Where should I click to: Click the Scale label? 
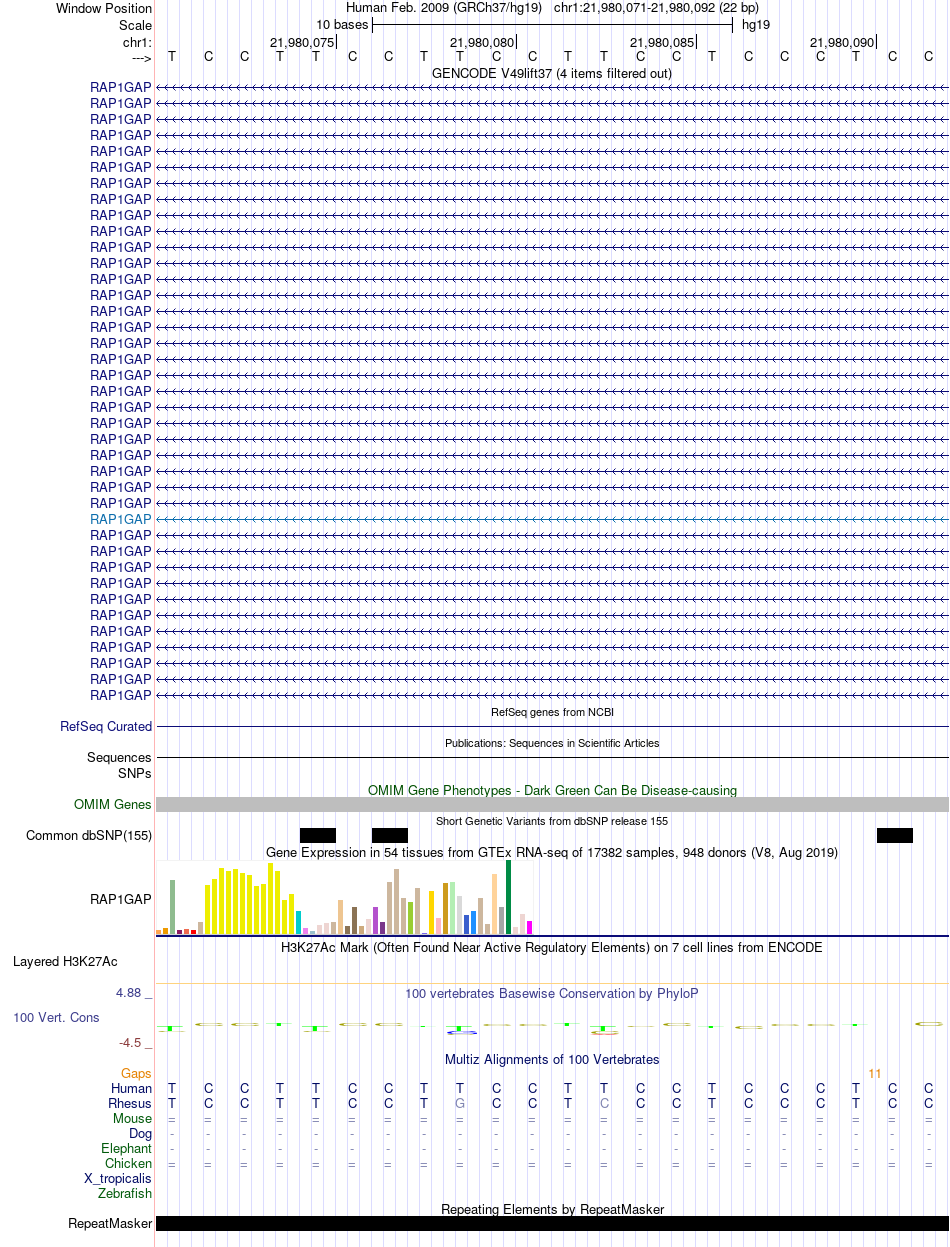[x=135, y=25]
